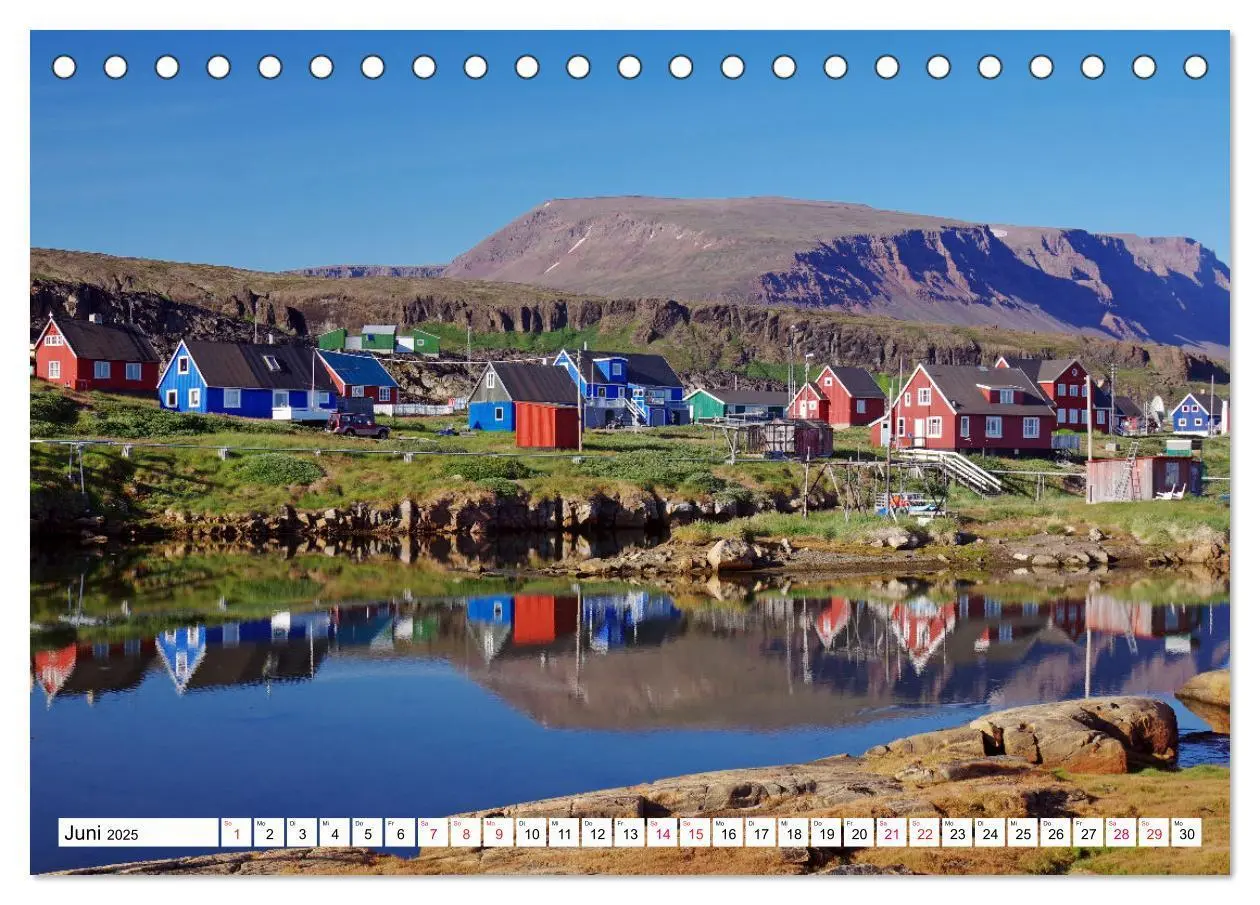Select red Saturday 28 cell

(1121, 833)
